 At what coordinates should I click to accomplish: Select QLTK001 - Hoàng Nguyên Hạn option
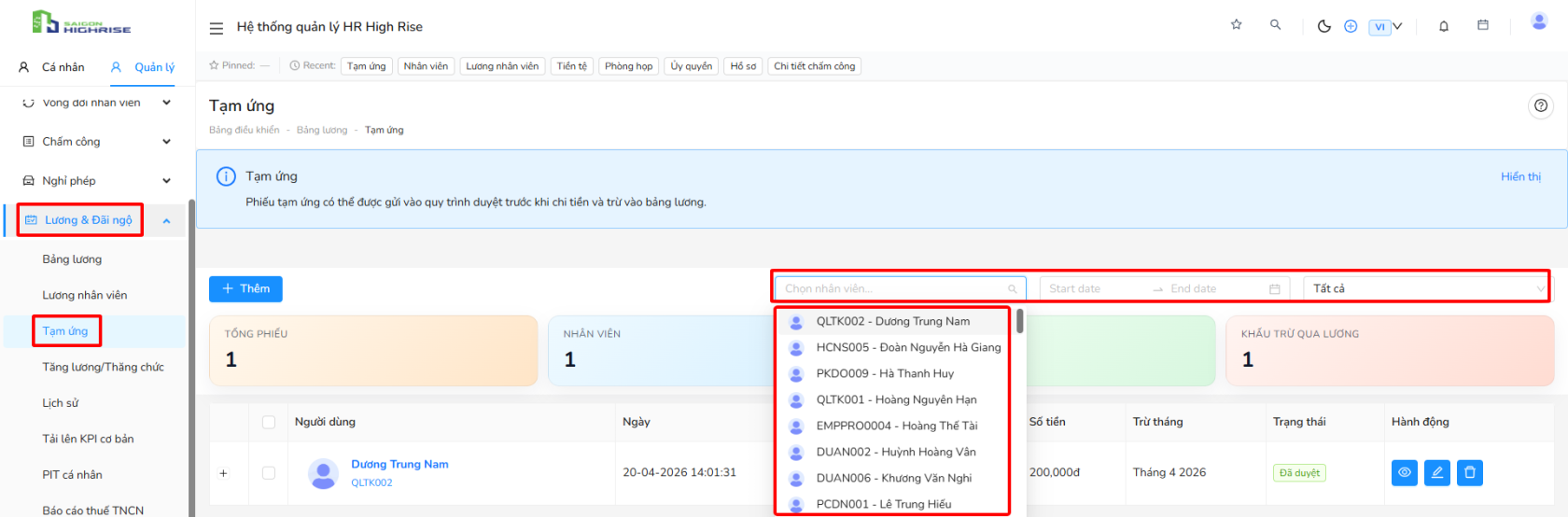coord(894,399)
